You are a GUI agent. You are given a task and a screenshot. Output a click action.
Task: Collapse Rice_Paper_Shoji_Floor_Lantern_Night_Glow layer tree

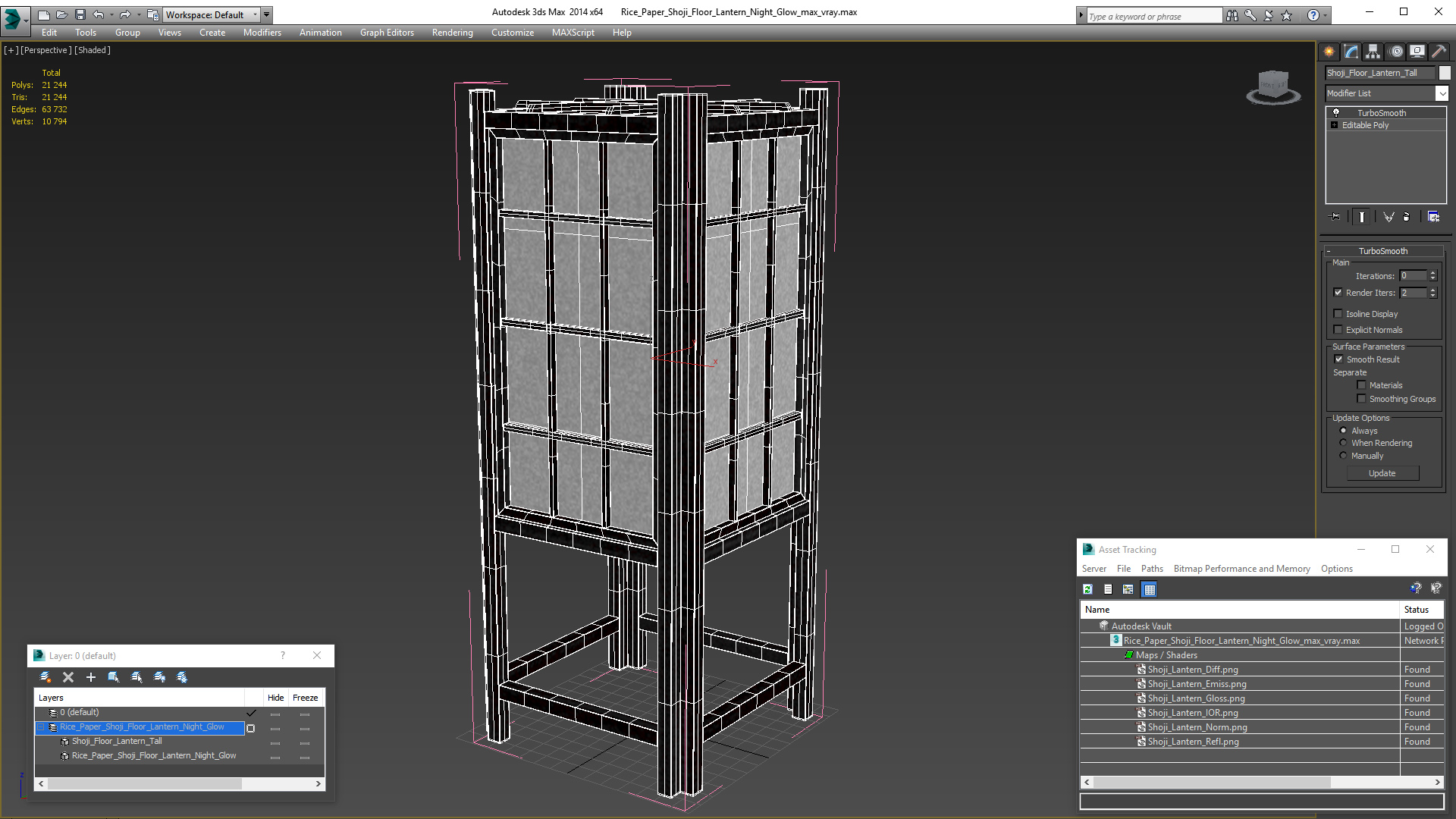(x=41, y=727)
